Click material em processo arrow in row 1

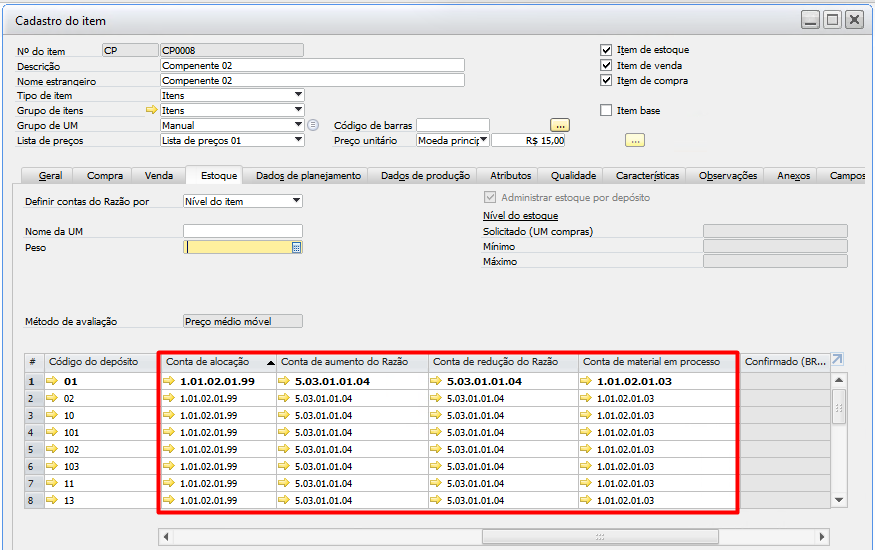(586, 381)
